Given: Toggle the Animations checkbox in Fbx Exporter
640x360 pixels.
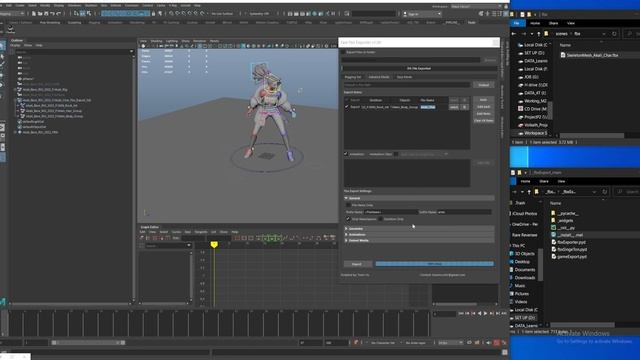Looking at the screenshot, I should point(346,154).
